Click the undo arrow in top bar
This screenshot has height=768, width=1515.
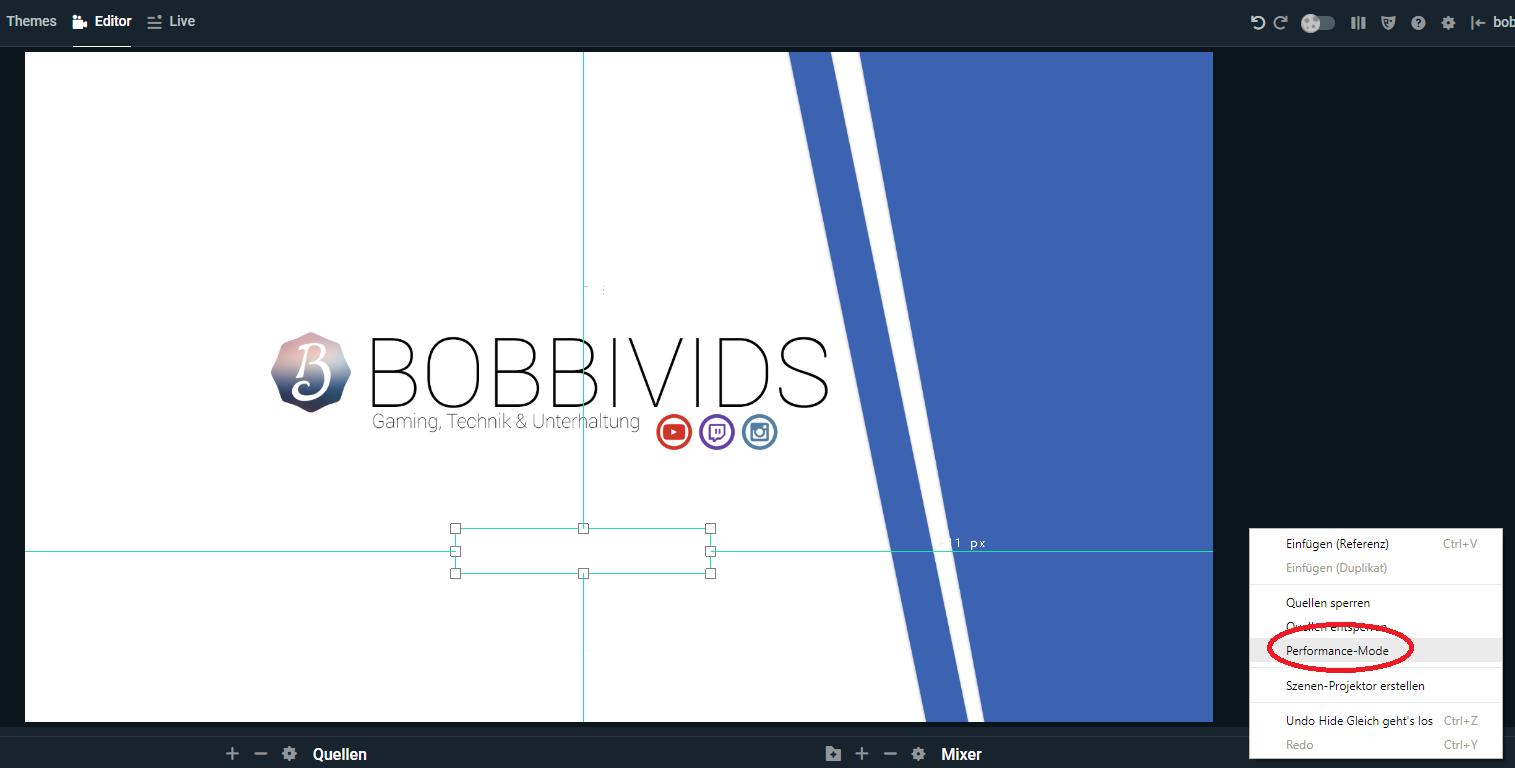[x=1258, y=22]
